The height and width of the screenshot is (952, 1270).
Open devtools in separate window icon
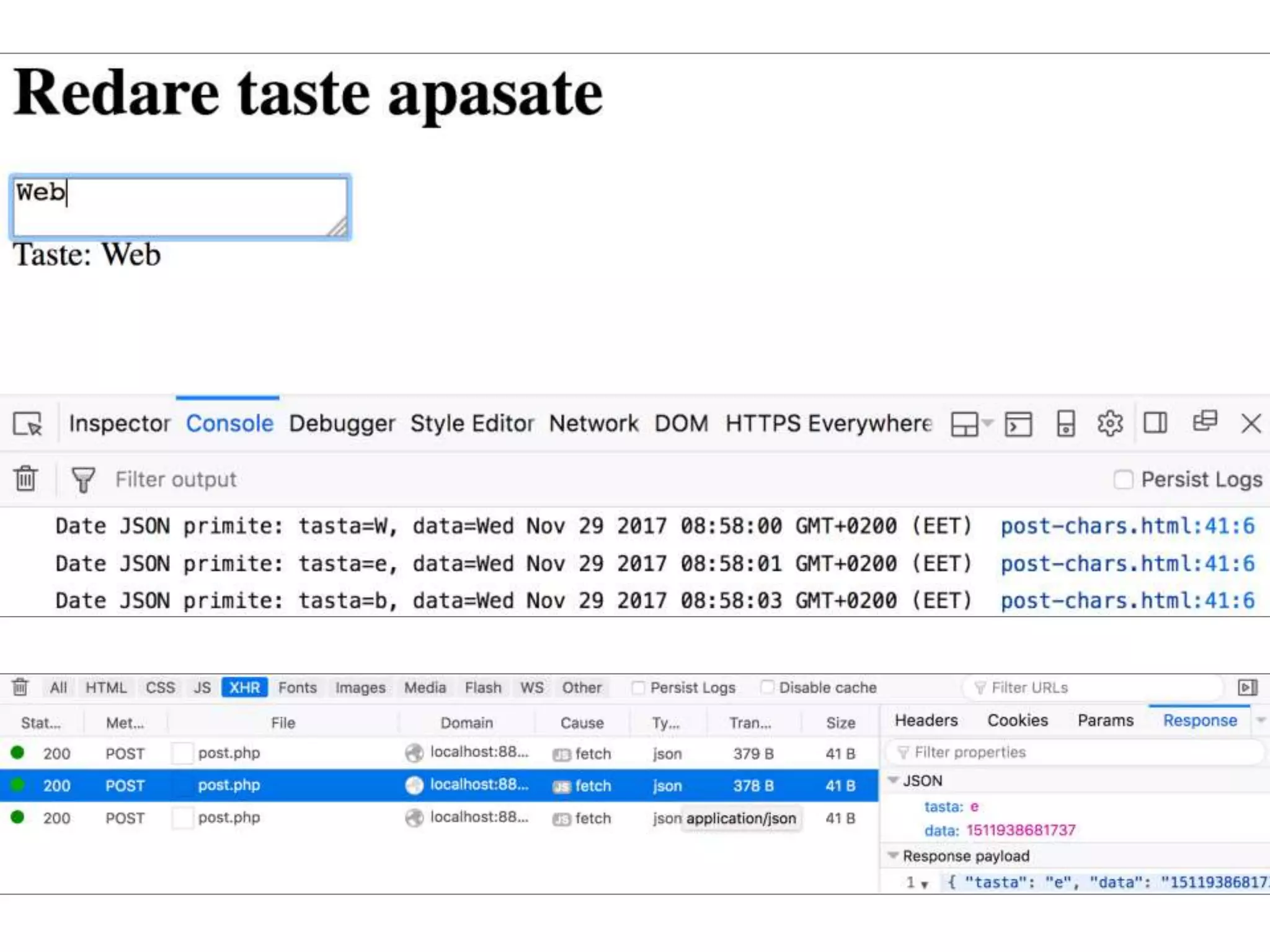point(1204,421)
